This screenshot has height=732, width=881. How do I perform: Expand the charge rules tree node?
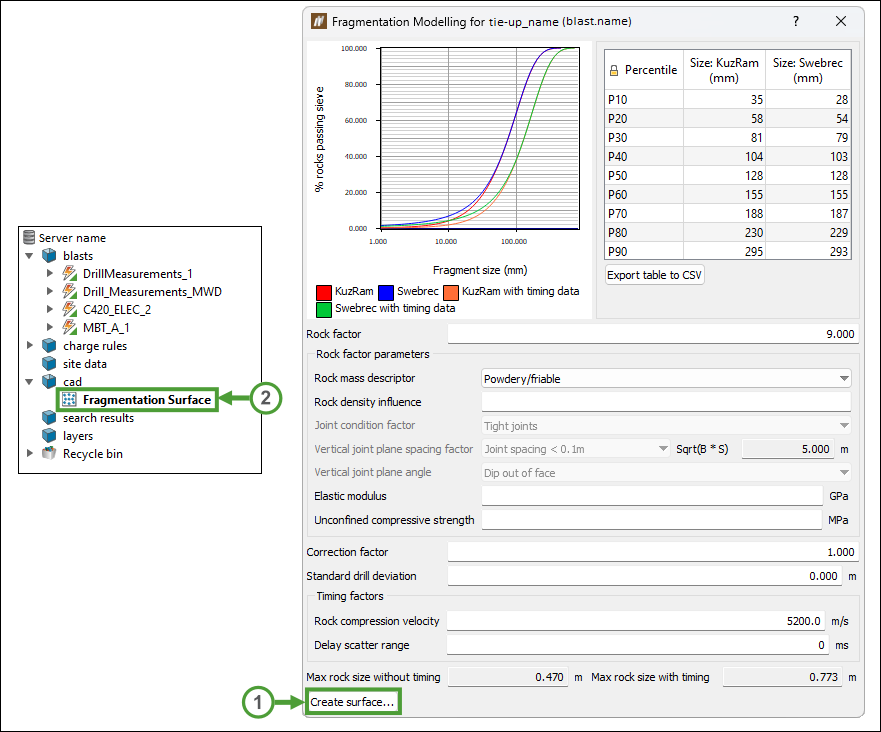(x=30, y=345)
